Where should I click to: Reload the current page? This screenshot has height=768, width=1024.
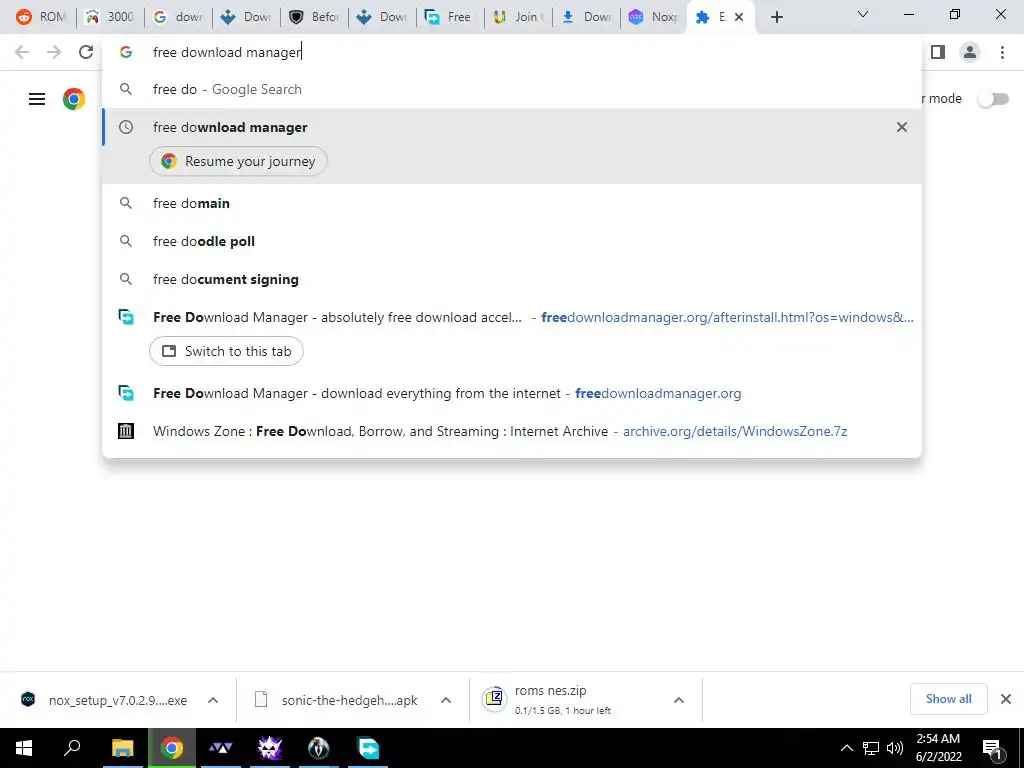click(86, 52)
